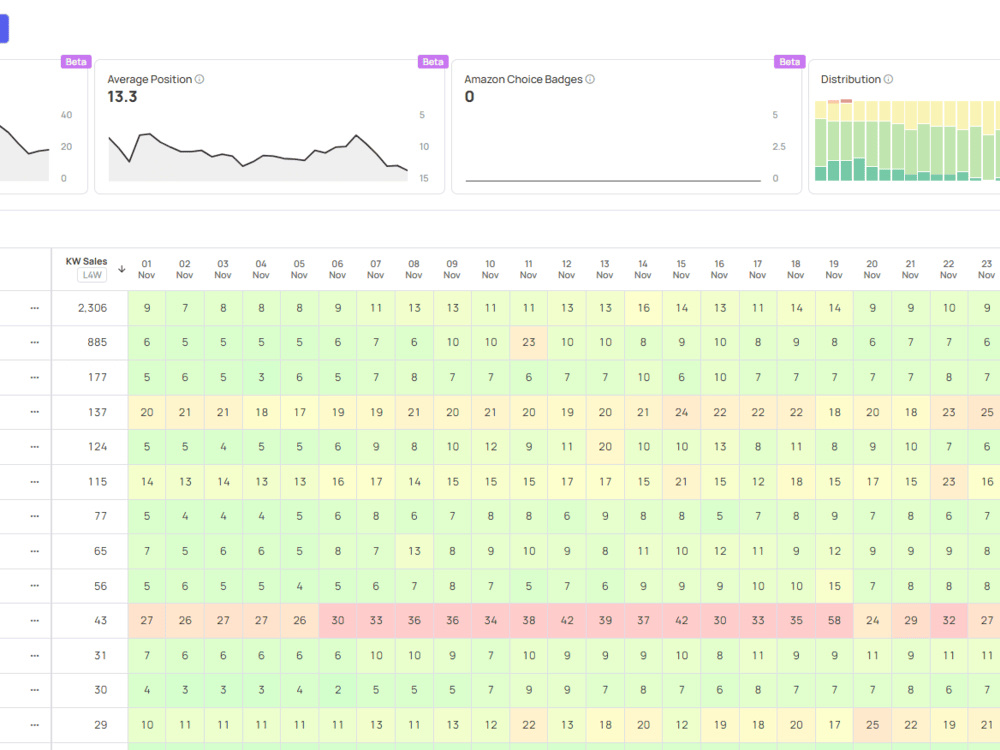Open the three-dot menu for row 43
This screenshot has height=750, width=1000.
34,621
